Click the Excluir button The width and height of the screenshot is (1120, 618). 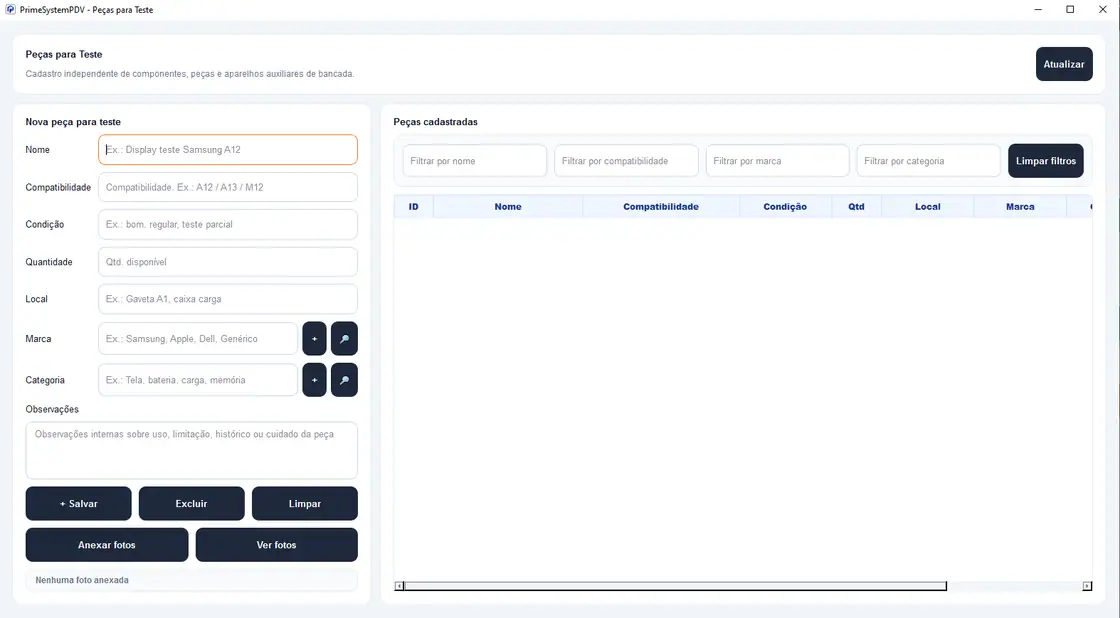(191, 504)
